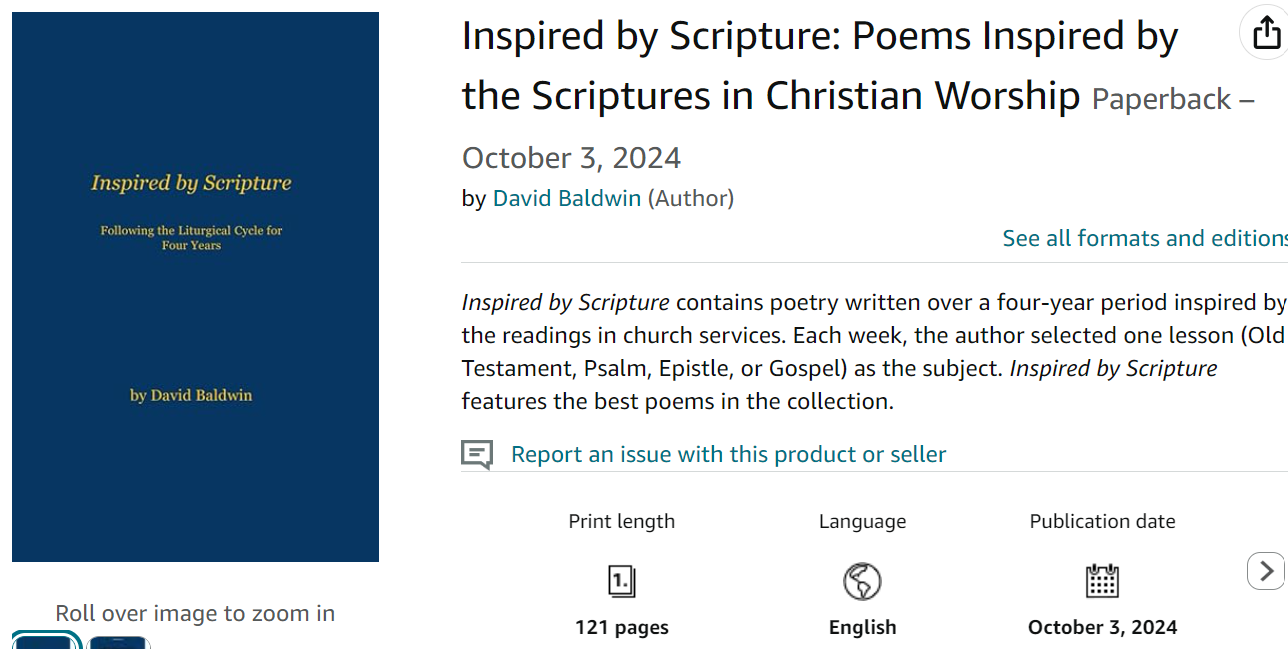This screenshot has width=1288, height=649.
Task: Click the English language value
Action: 863,628
